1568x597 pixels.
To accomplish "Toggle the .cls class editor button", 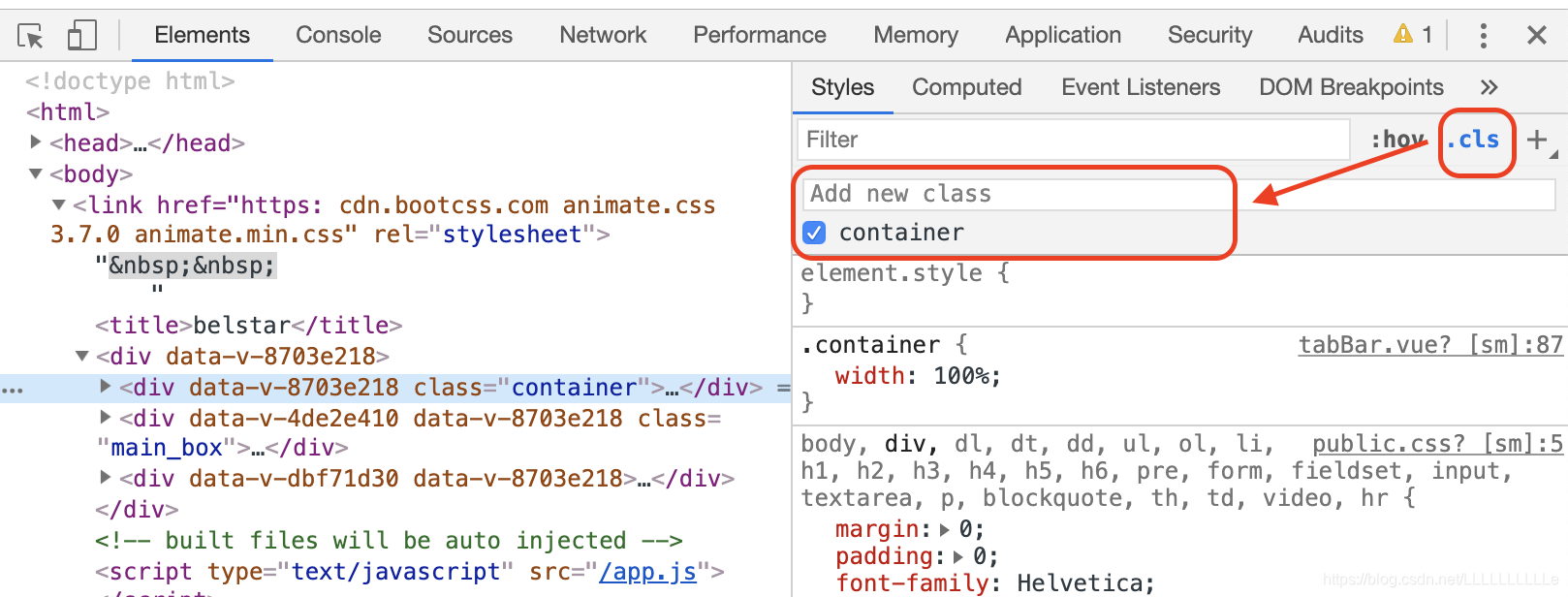I will coord(1473,140).
